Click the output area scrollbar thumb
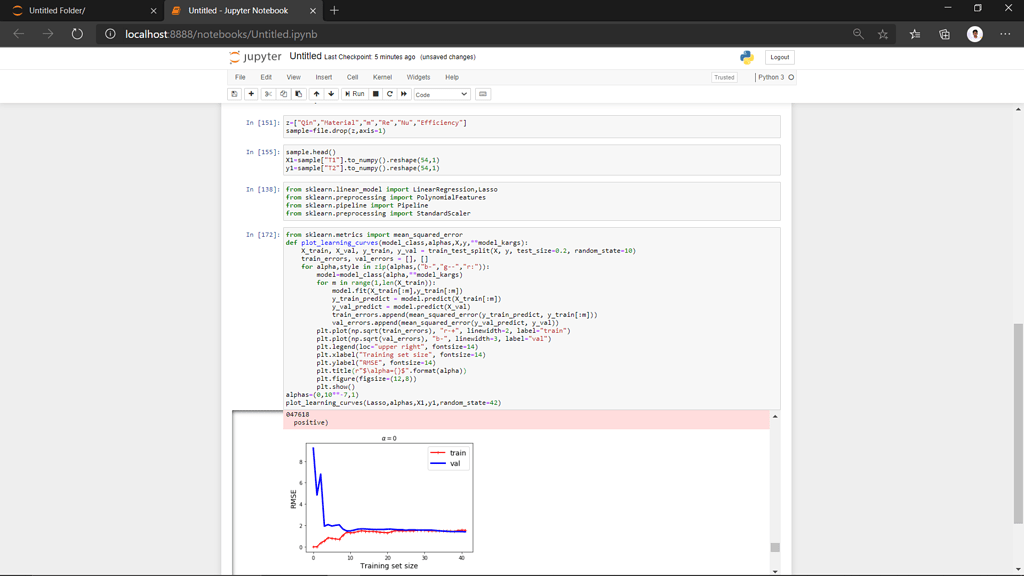1024x576 pixels. pyautogui.click(x=775, y=547)
